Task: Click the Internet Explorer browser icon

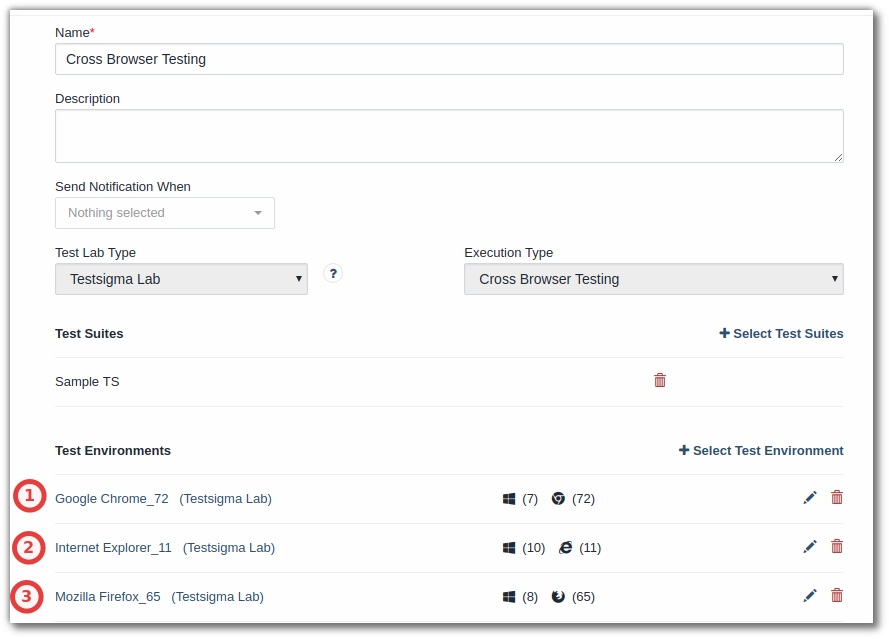Action: [x=565, y=547]
